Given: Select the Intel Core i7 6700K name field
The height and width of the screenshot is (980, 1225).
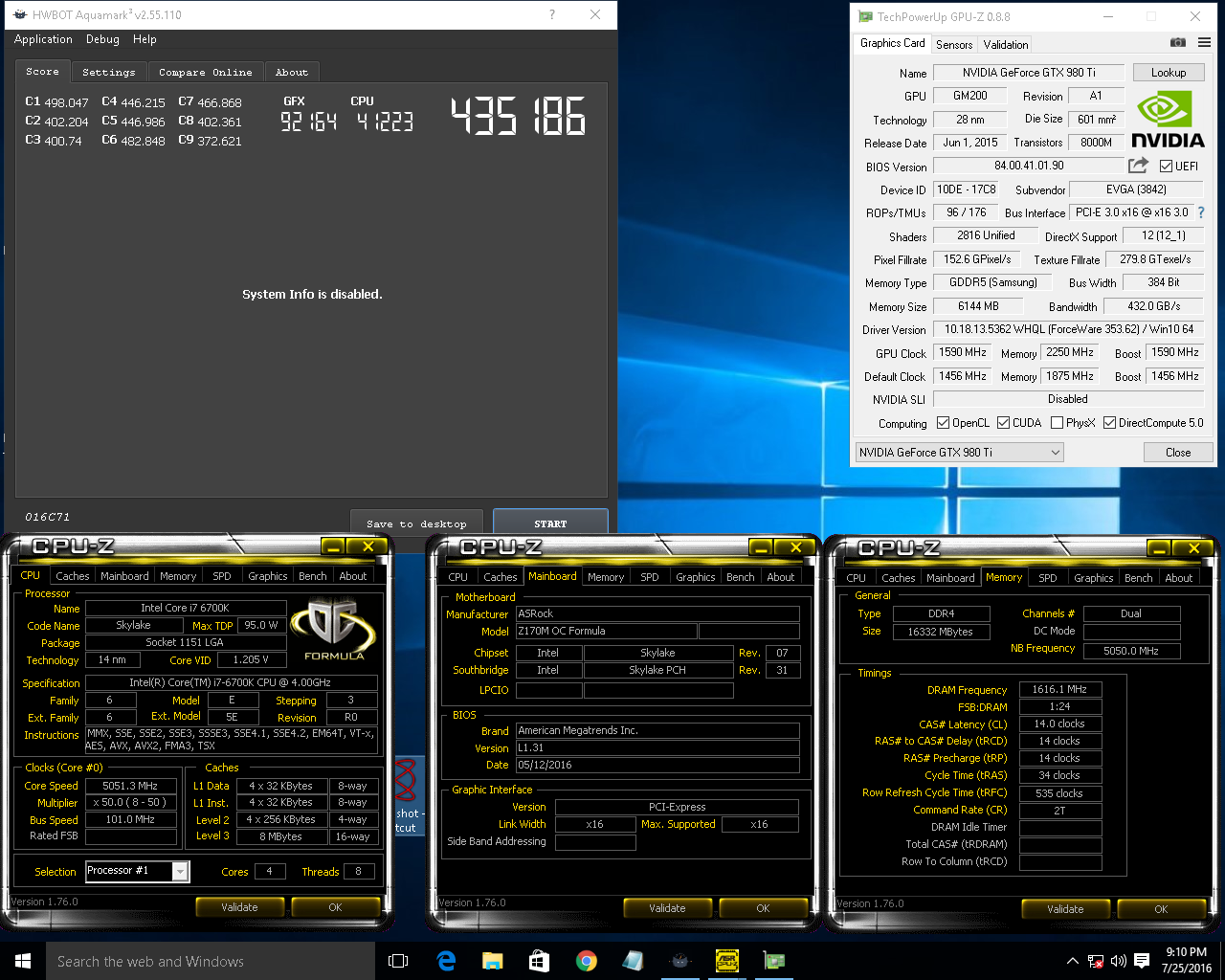Looking at the screenshot, I should (x=186, y=608).
